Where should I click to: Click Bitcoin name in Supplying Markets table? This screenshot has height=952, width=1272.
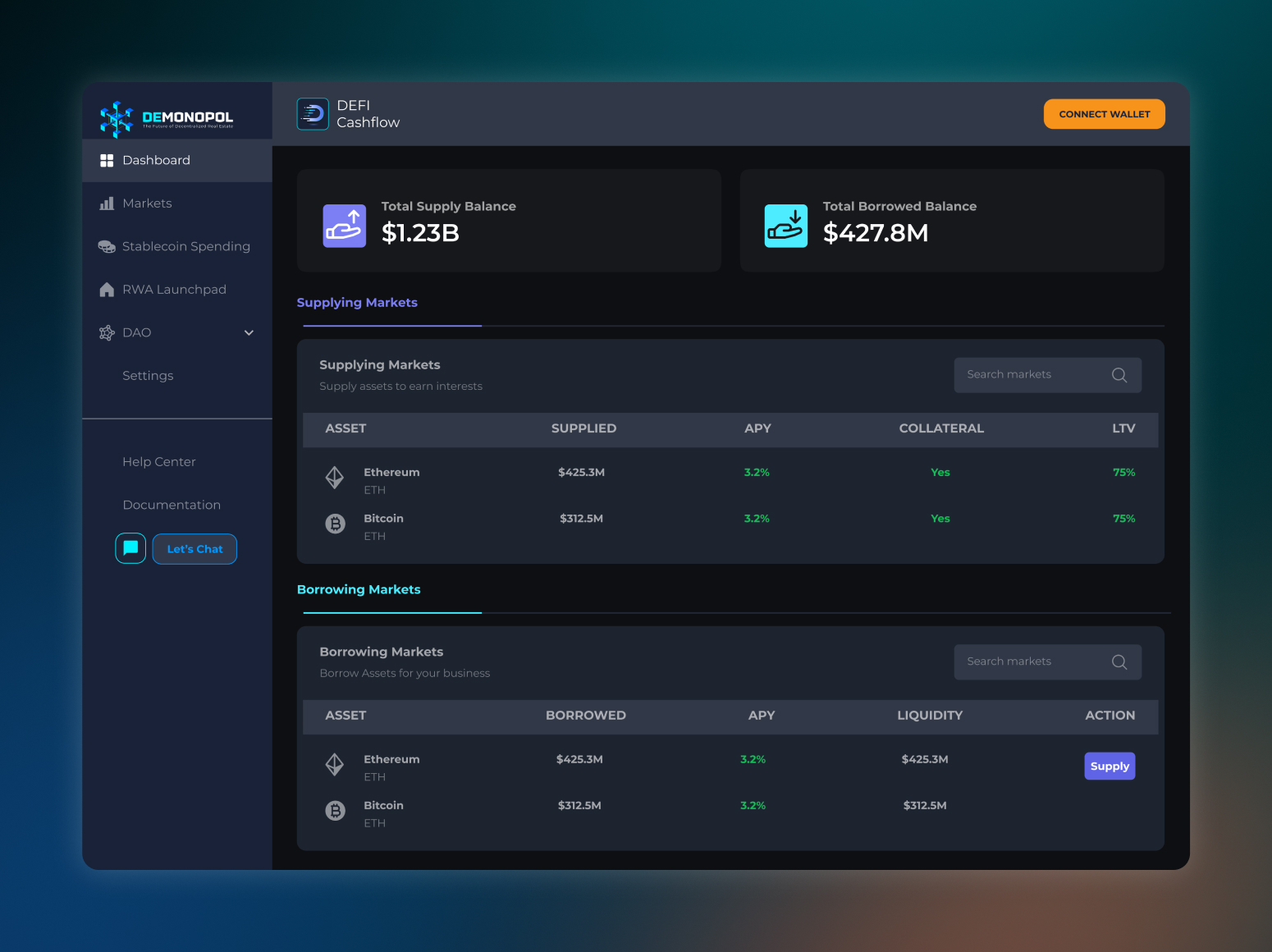point(383,519)
